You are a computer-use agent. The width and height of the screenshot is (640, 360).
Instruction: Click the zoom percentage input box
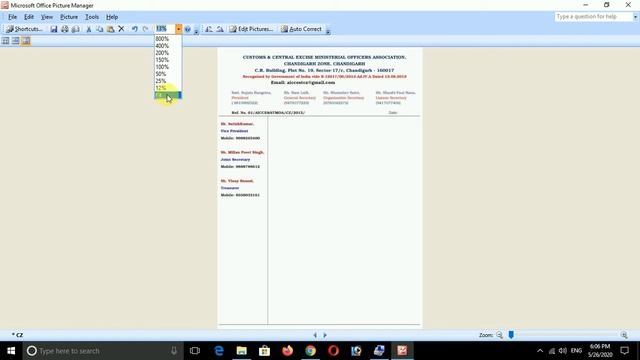165,29
